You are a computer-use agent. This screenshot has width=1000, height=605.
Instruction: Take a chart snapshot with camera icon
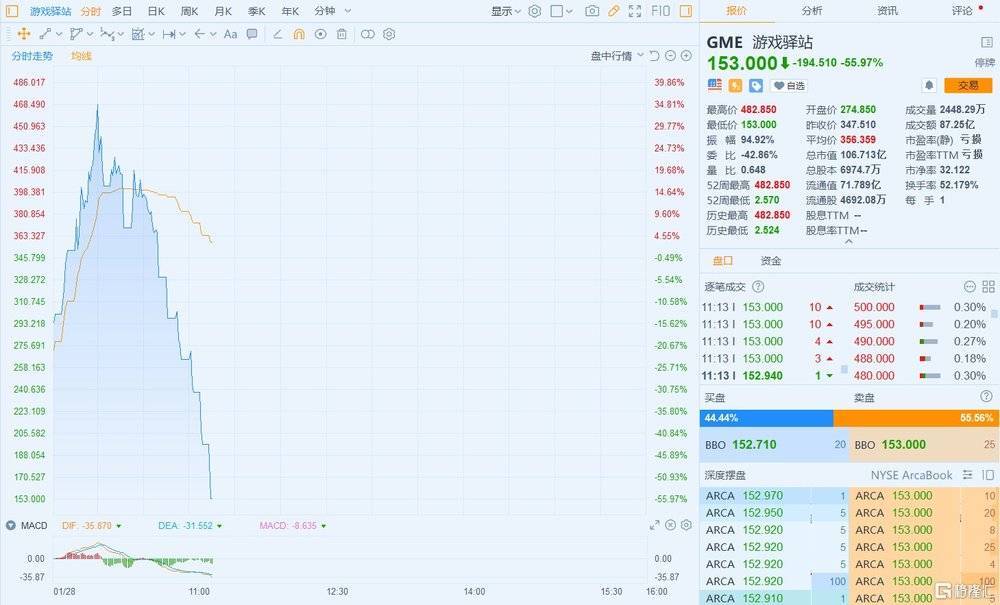592,11
